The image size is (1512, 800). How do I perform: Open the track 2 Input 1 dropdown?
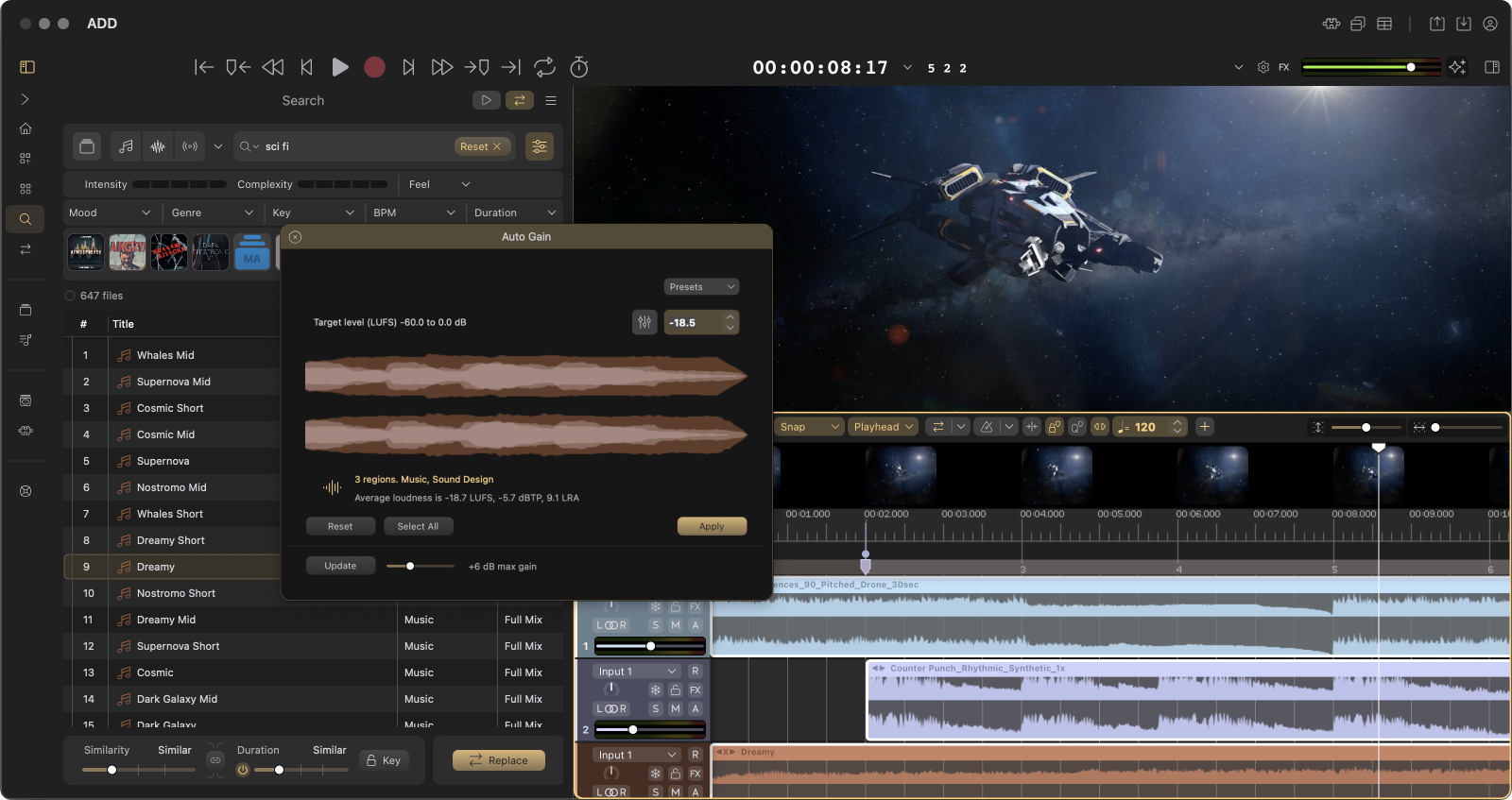[637, 672]
